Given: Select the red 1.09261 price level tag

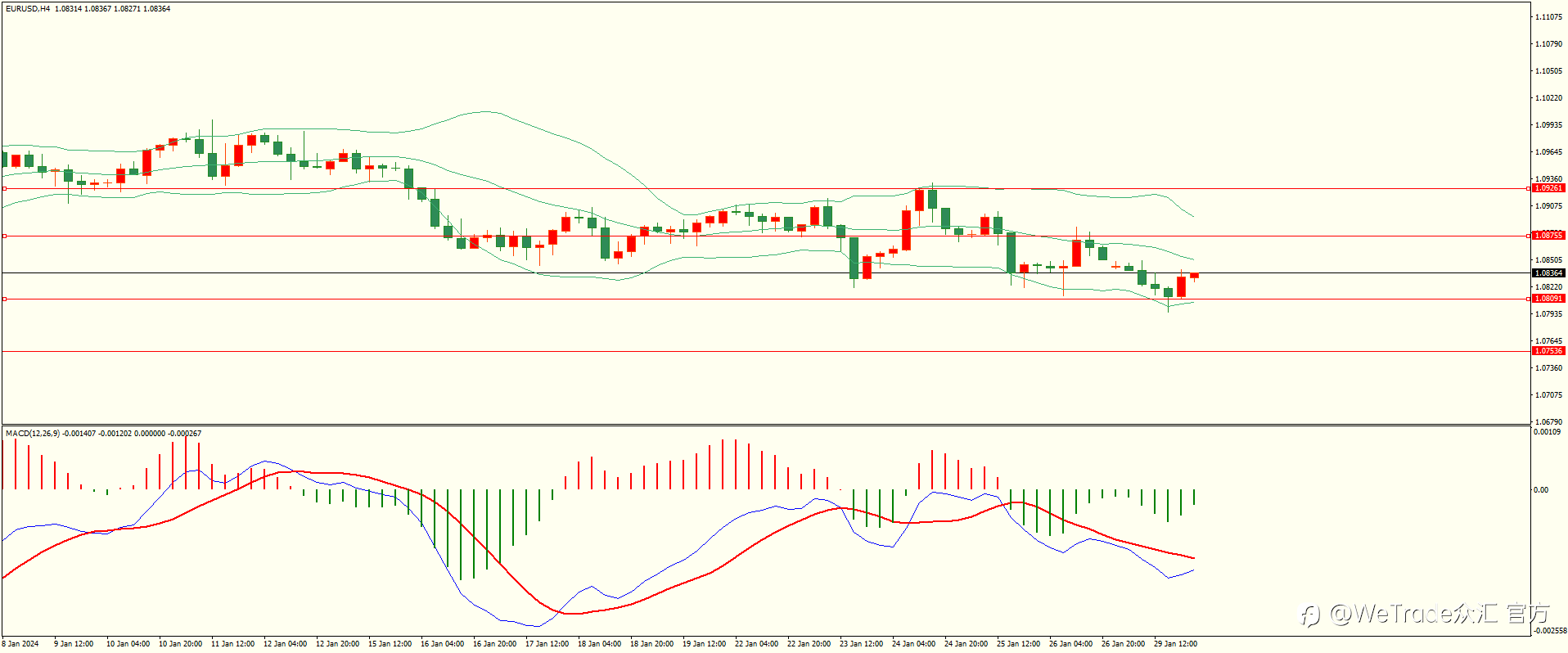Looking at the screenshot, I should point(1548,188).
